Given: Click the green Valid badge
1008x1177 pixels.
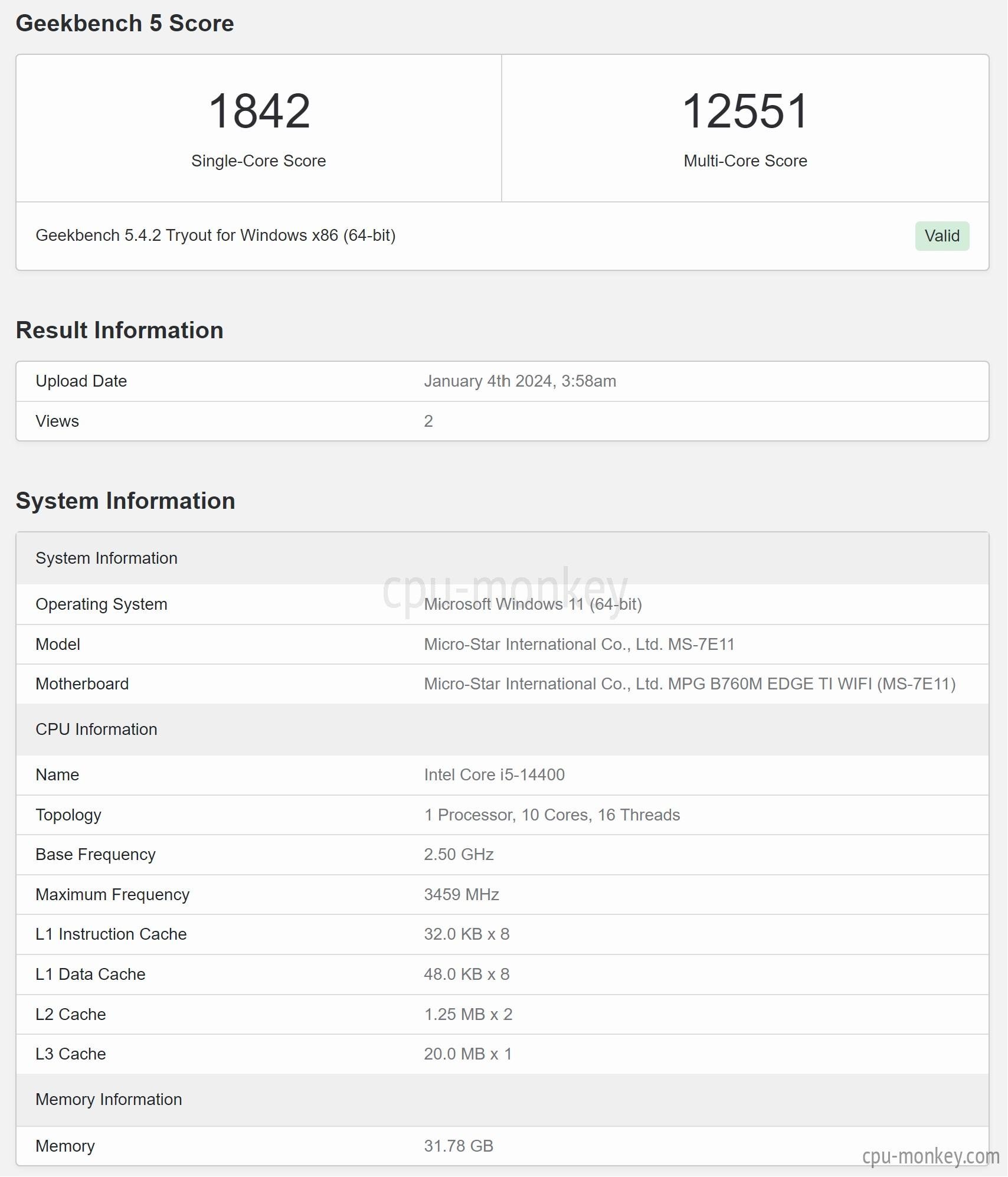Looking at the screenshot, I should (x=942, y=236).
